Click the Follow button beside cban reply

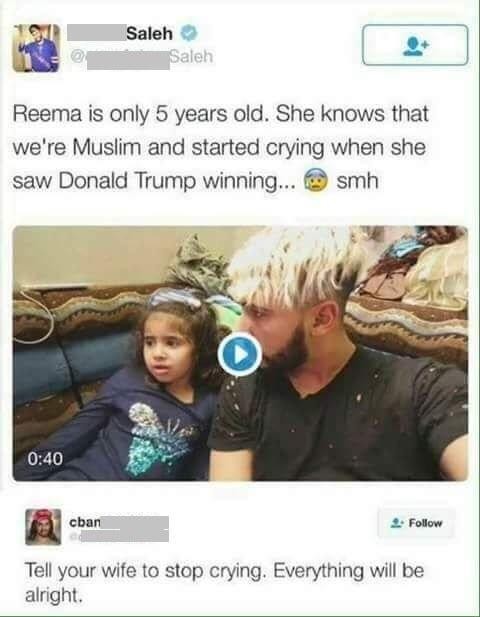tap(416, 523)
